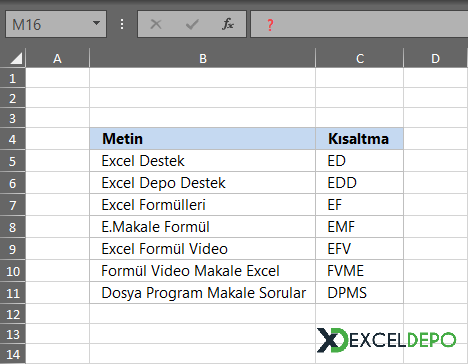Click the Cancel (X) formula bar icon
Image resolution: width=468 pixels, height=364 pixels.
(x=156, y=24)
